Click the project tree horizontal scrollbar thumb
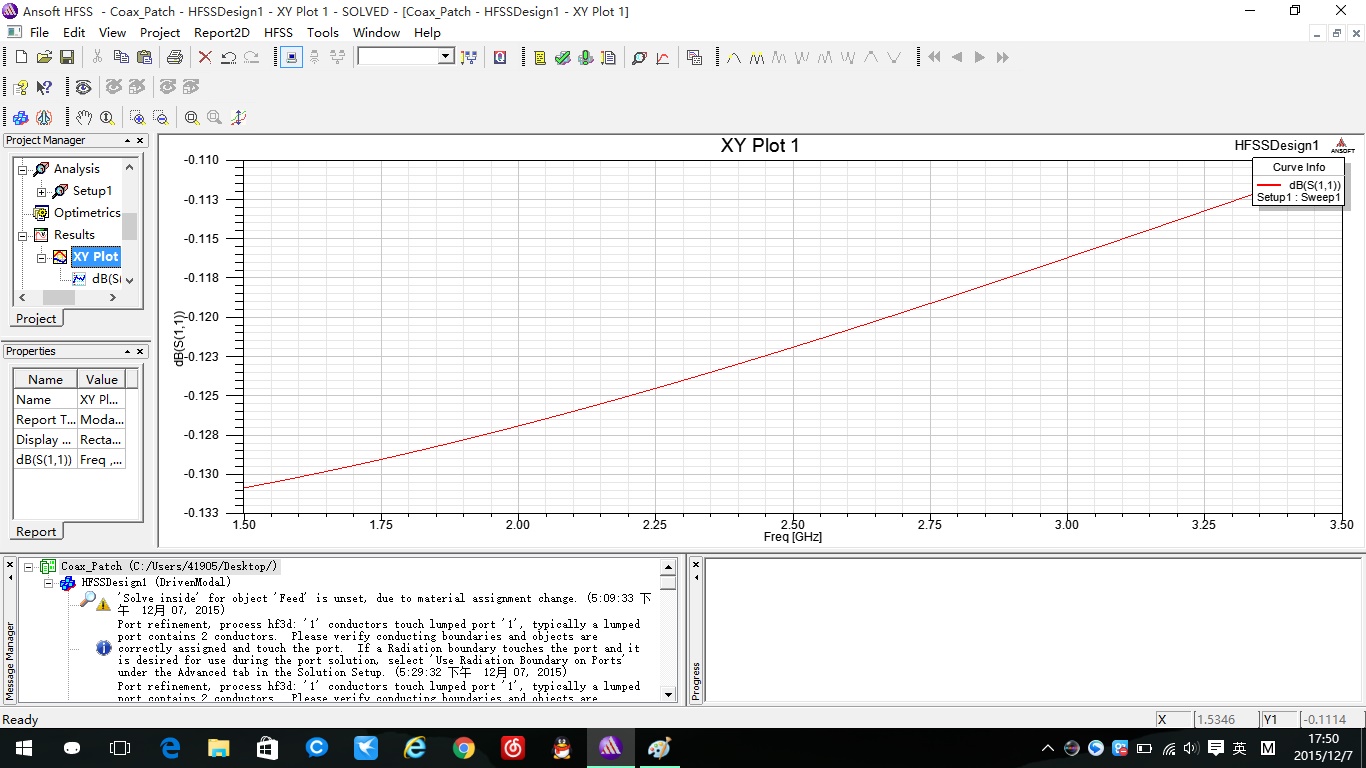Viewport: 1366px width, 768px height. pos(58,297)
